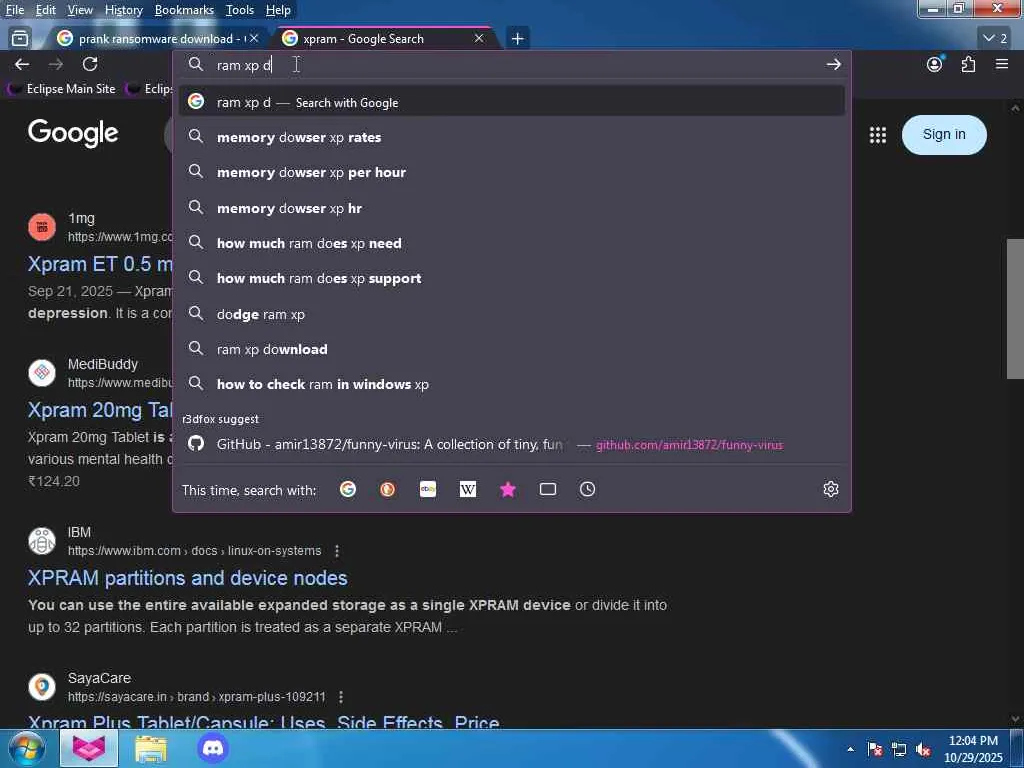
Task: Open the File menu
Action: (14, 10)
